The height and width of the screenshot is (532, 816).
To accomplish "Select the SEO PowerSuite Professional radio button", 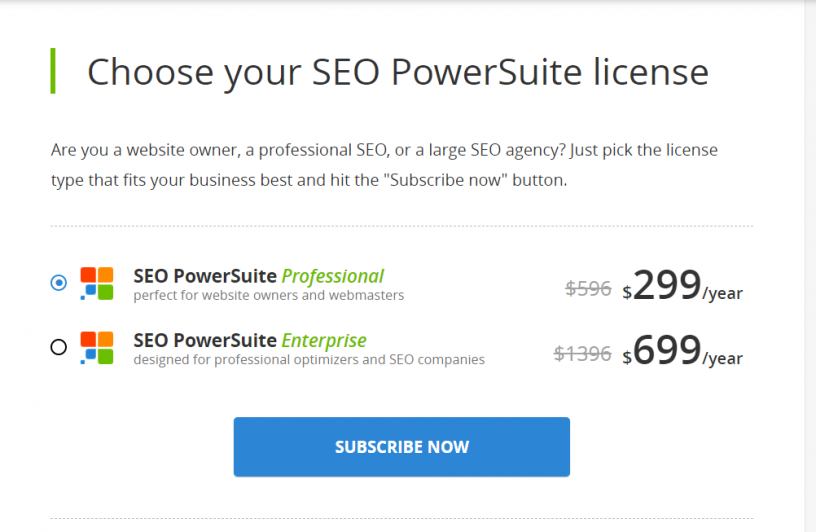I will click(59, 283).
